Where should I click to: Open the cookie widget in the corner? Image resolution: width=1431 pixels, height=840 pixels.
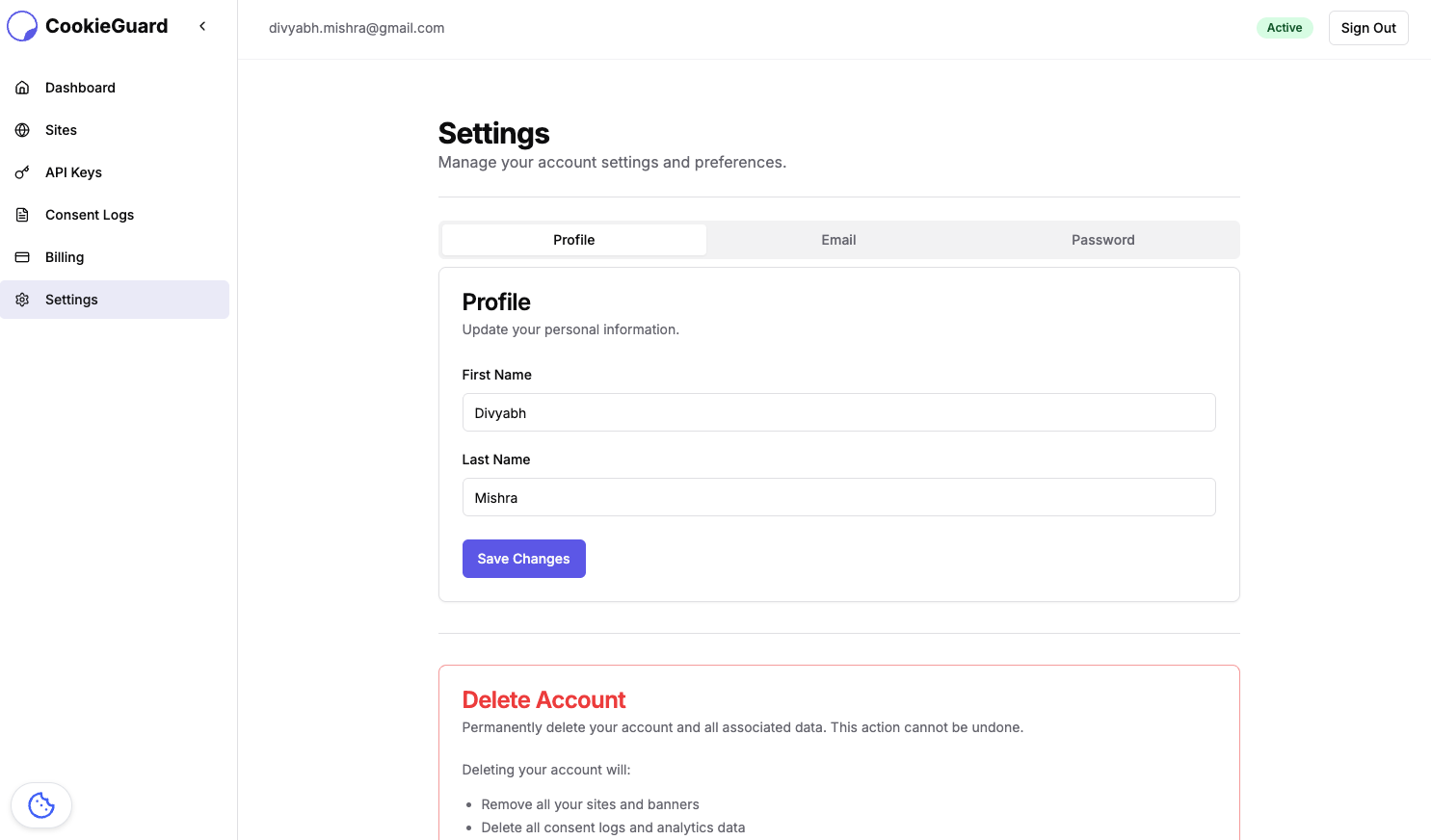tap(41, 805)
